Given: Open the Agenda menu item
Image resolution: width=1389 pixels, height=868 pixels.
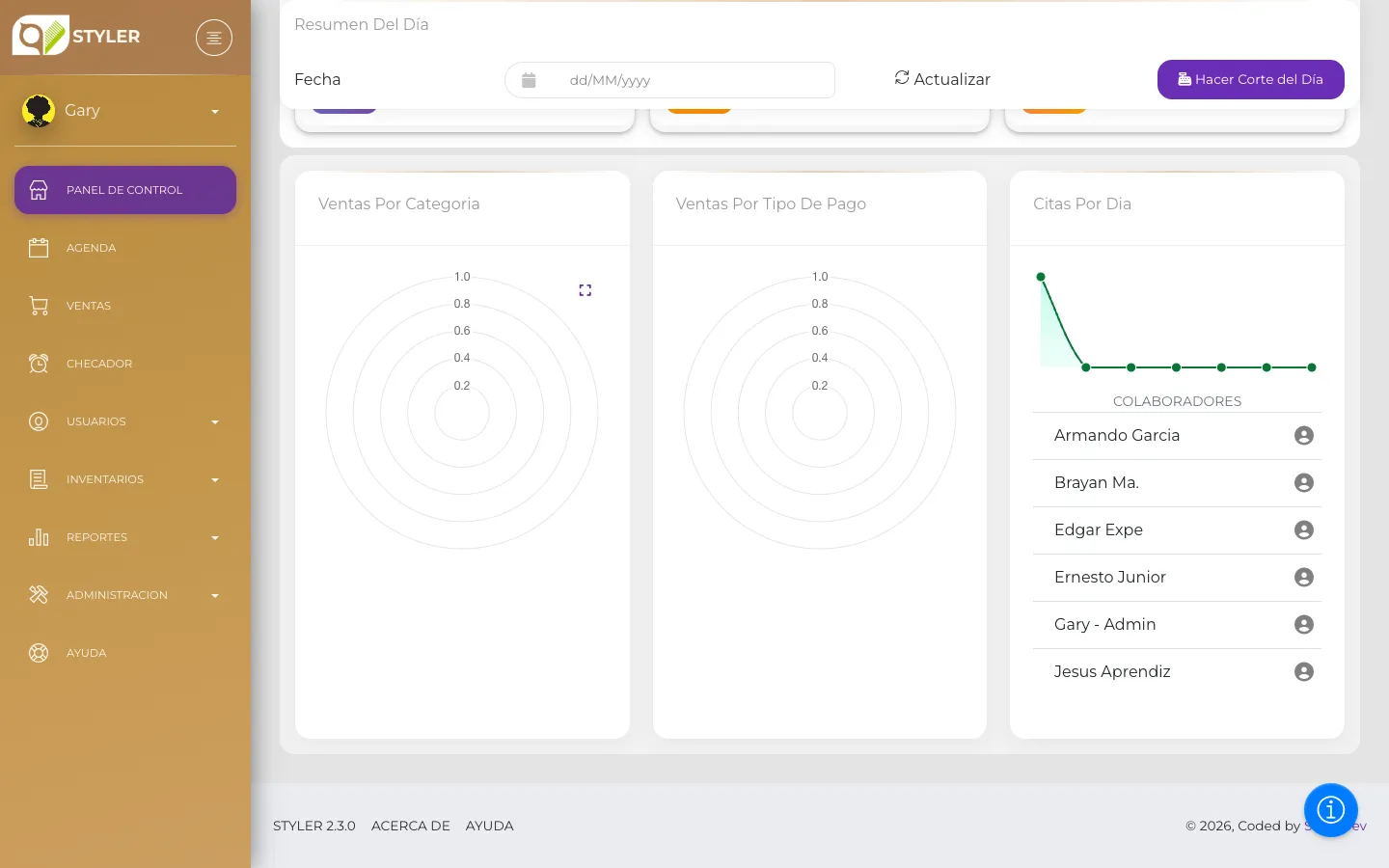Looking at the screenshot, I should 125,248.
